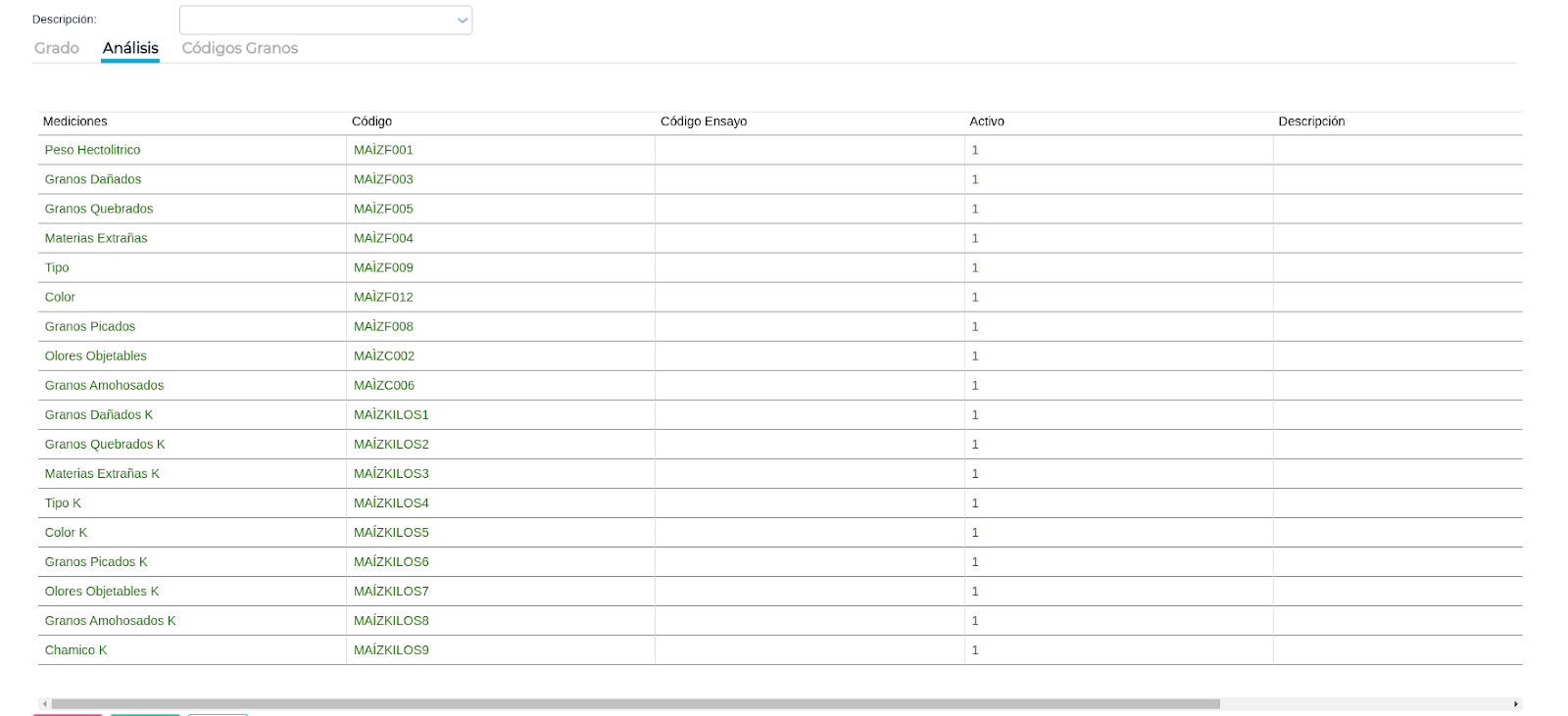Screen dimensions: 1568x716
Task: Click the code "MAÍZKILOS3"
Action: pos(391,473)
